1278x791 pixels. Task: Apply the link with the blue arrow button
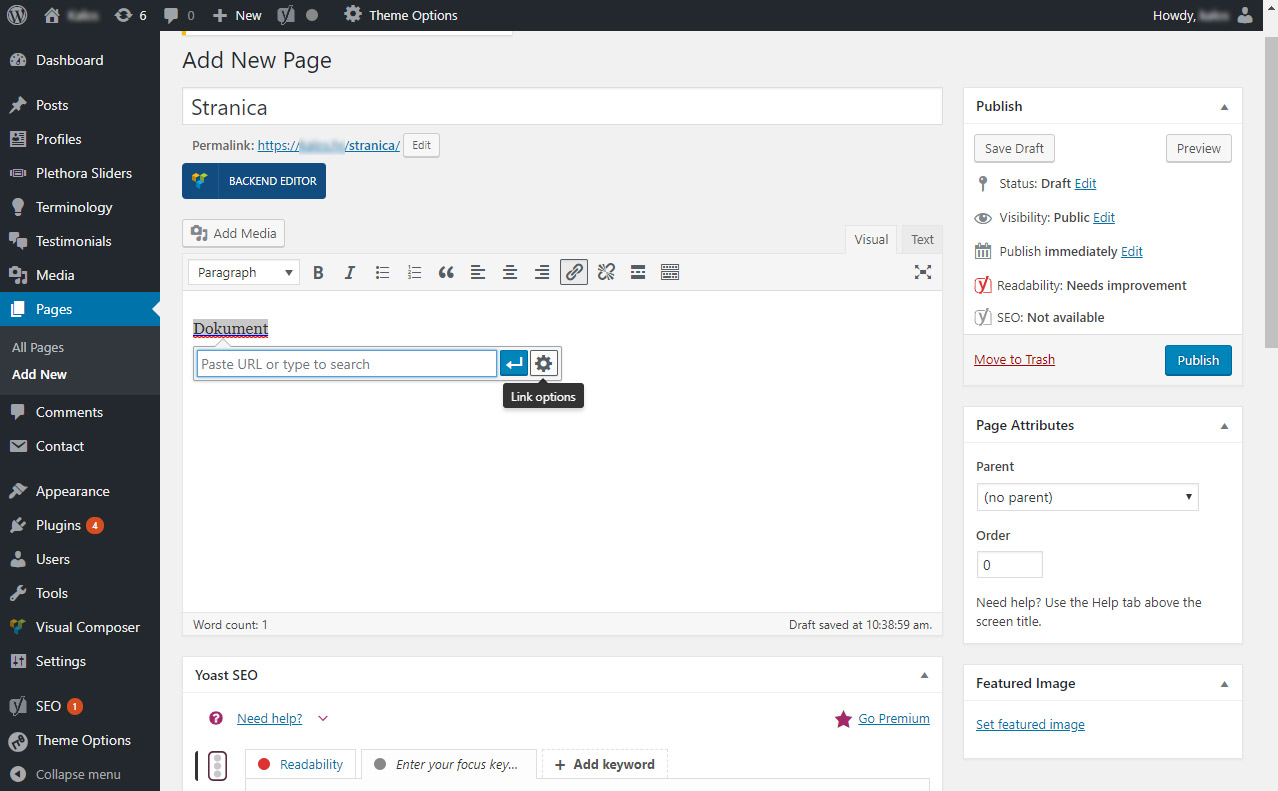click(x=514, y=364)
